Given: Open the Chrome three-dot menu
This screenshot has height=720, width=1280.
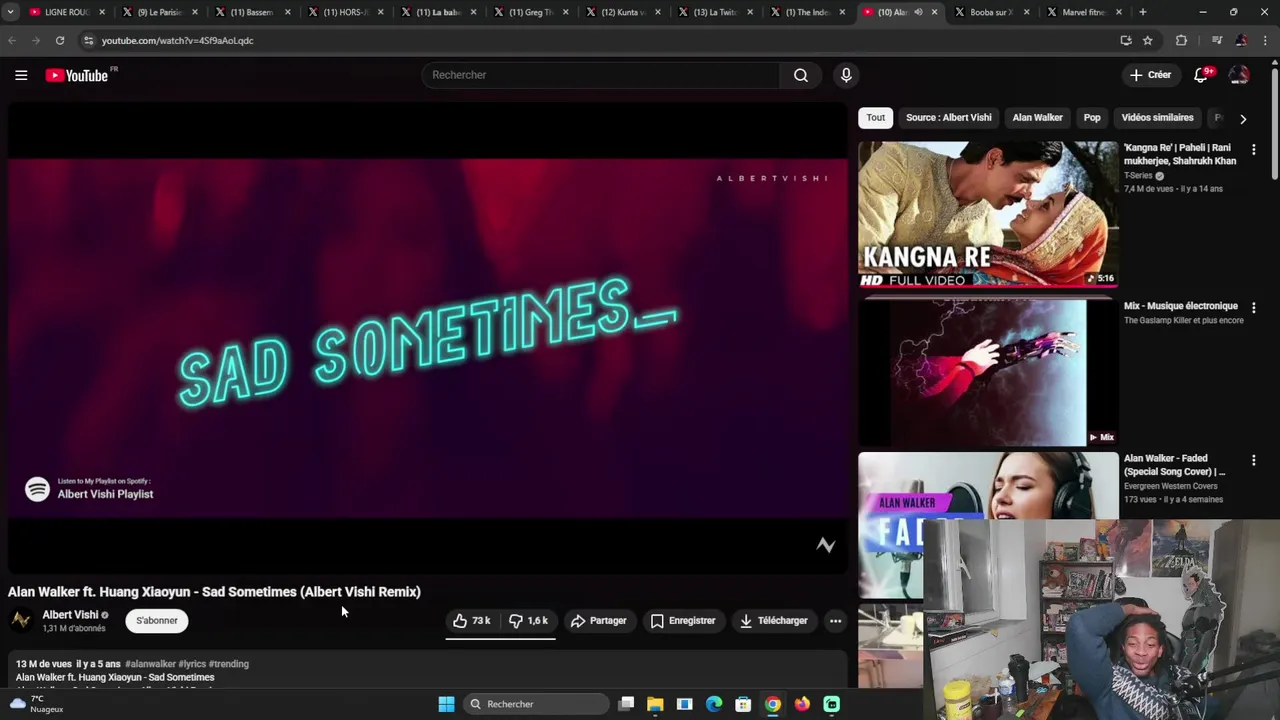Looking at the screenshot, I should pos(1266,40).
